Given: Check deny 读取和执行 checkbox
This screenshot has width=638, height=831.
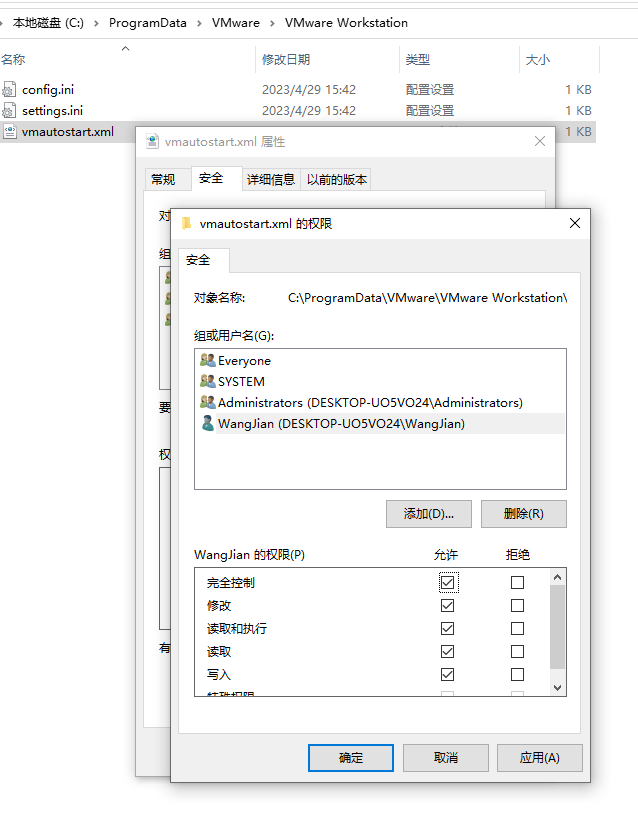Looking at the screenshot, I should coord(517,629).
